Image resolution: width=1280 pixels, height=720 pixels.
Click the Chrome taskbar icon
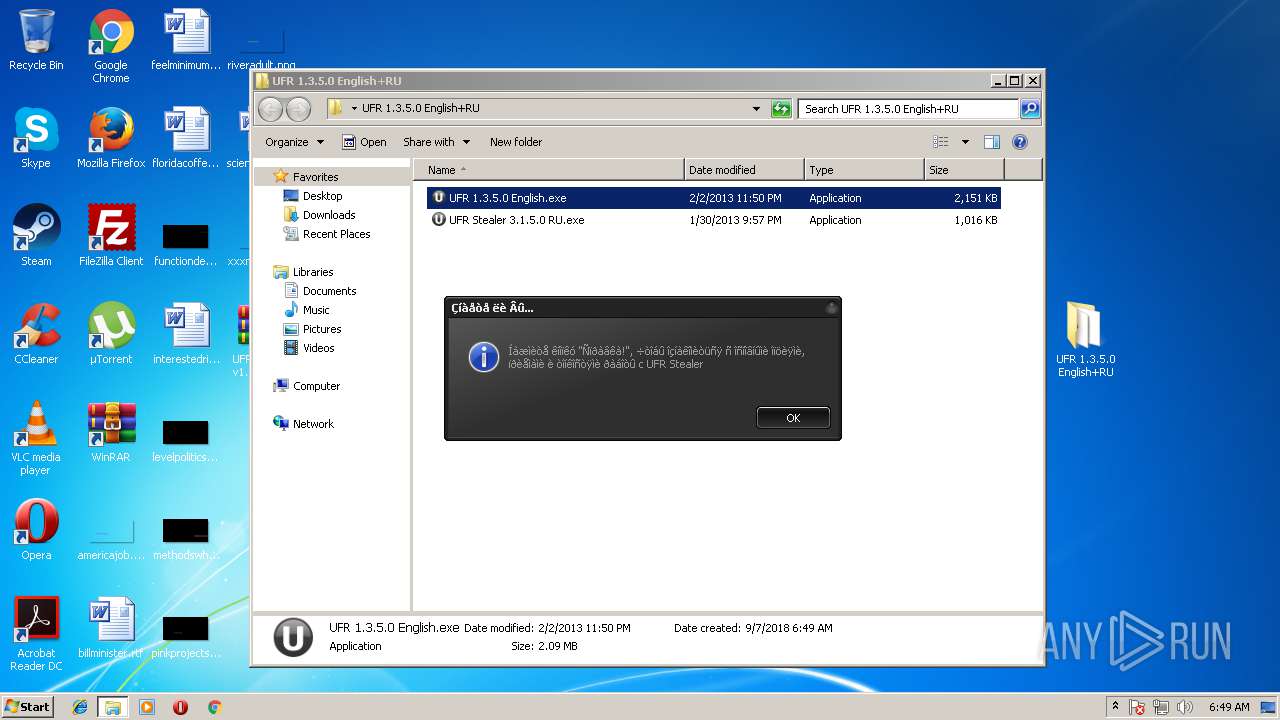point(214,707)
